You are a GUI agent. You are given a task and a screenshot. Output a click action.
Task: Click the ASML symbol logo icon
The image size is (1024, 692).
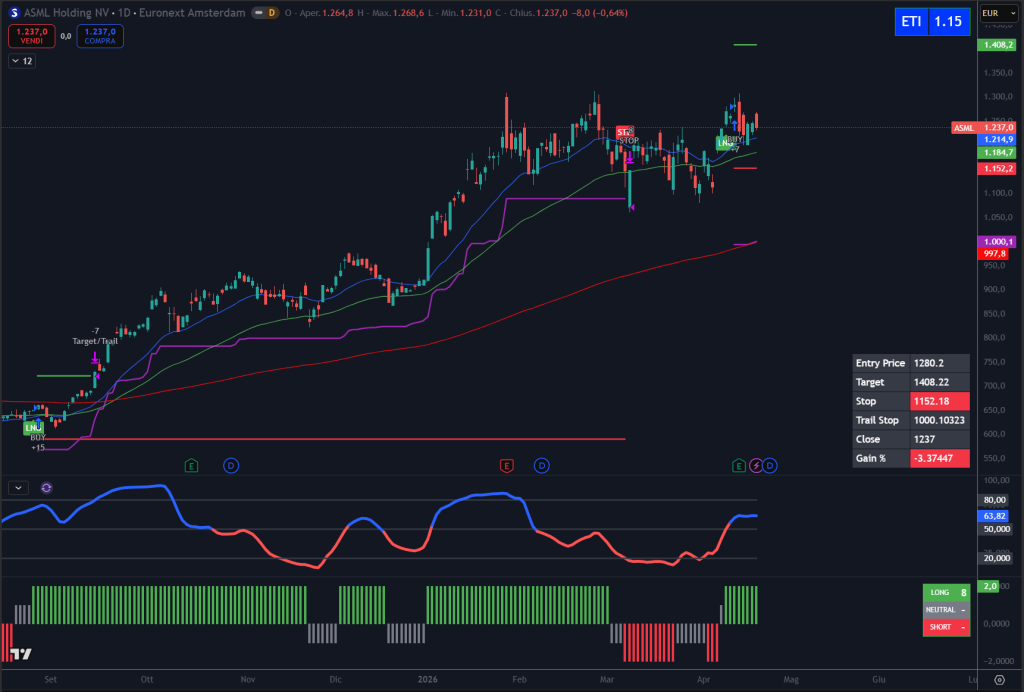click(14, 13)
